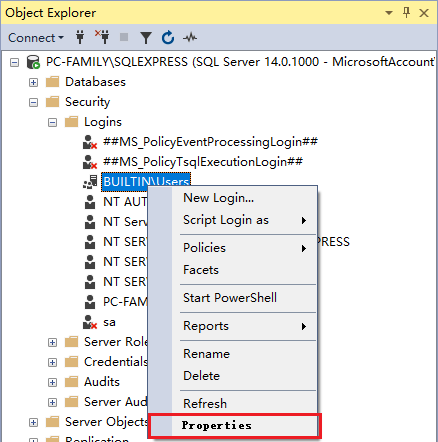This screenshot has height=442, width=438.
Task: Click the Stop square toolbar icon
Action: click(124, 37)
